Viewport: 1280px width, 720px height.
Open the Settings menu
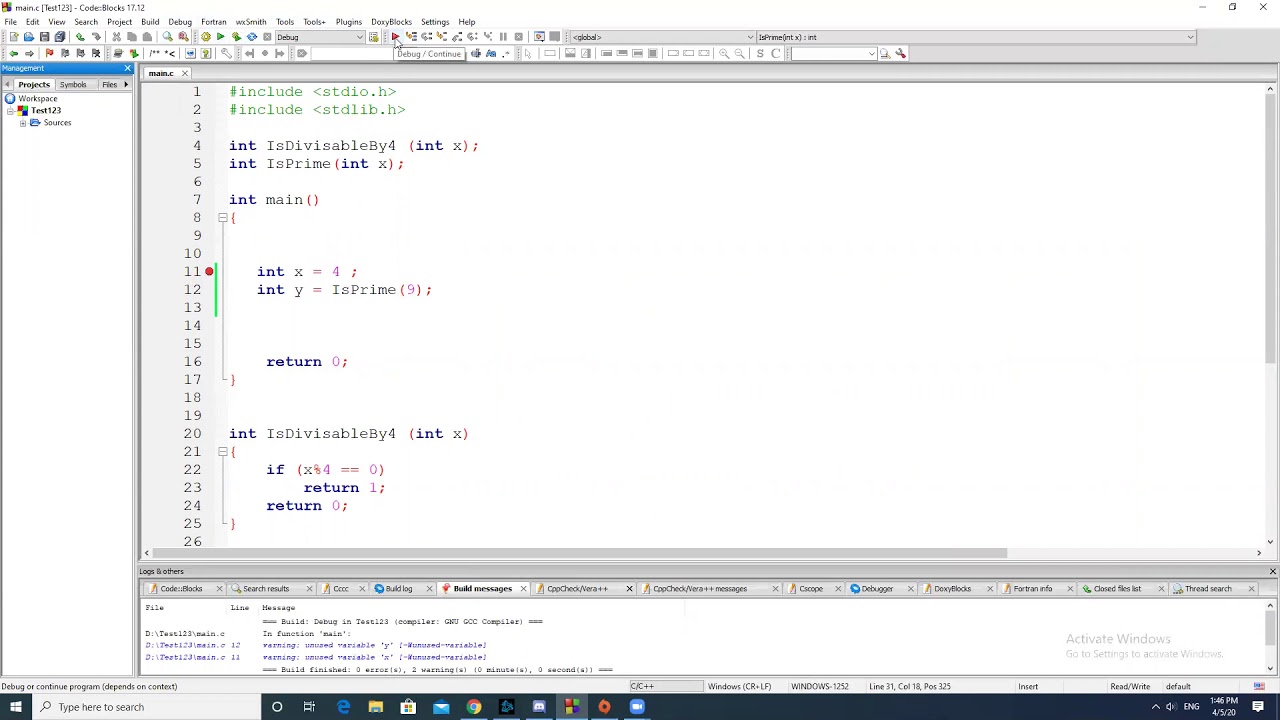(x=435, y=21)
